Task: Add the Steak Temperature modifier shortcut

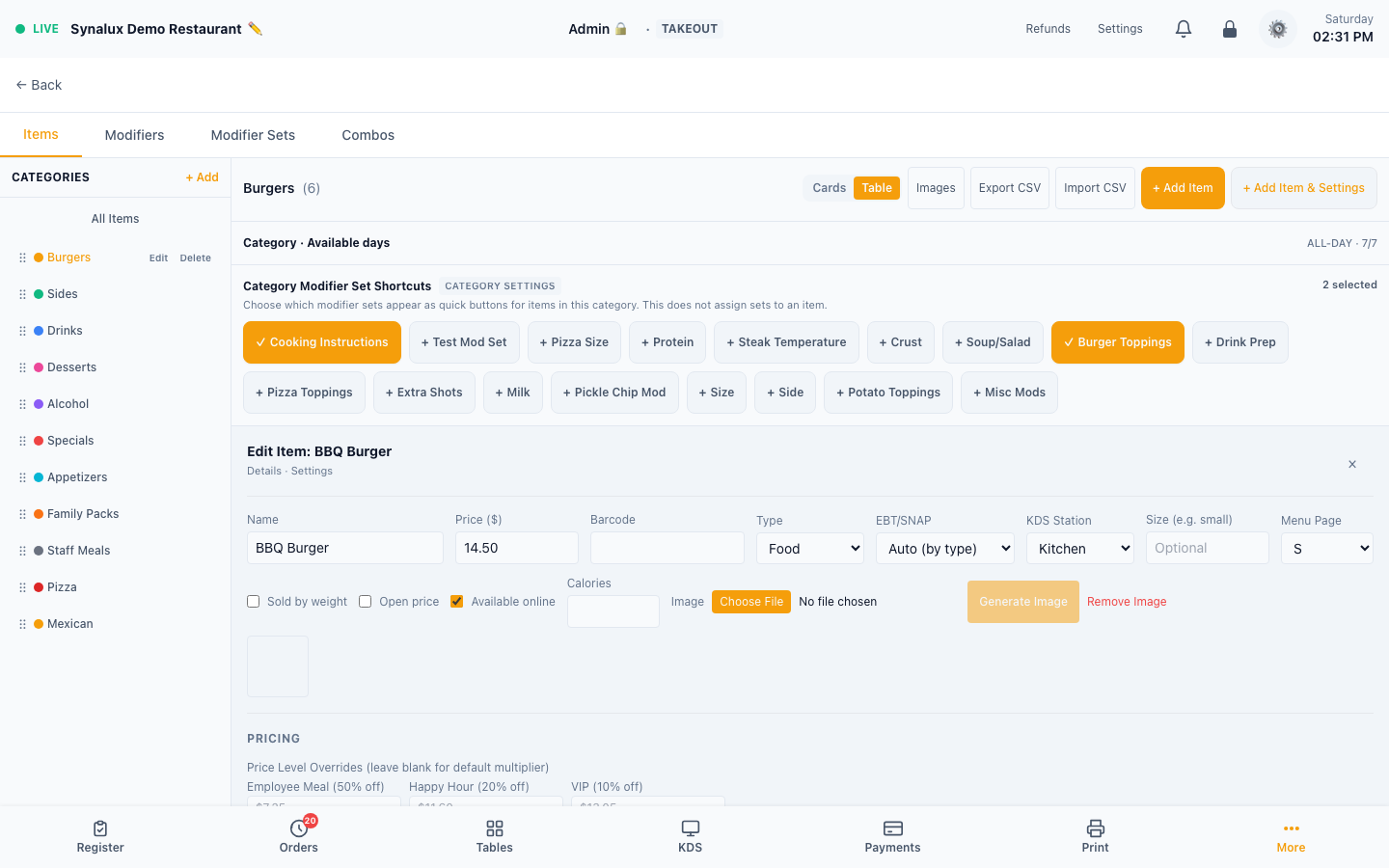Action: [x=786, y=342]
